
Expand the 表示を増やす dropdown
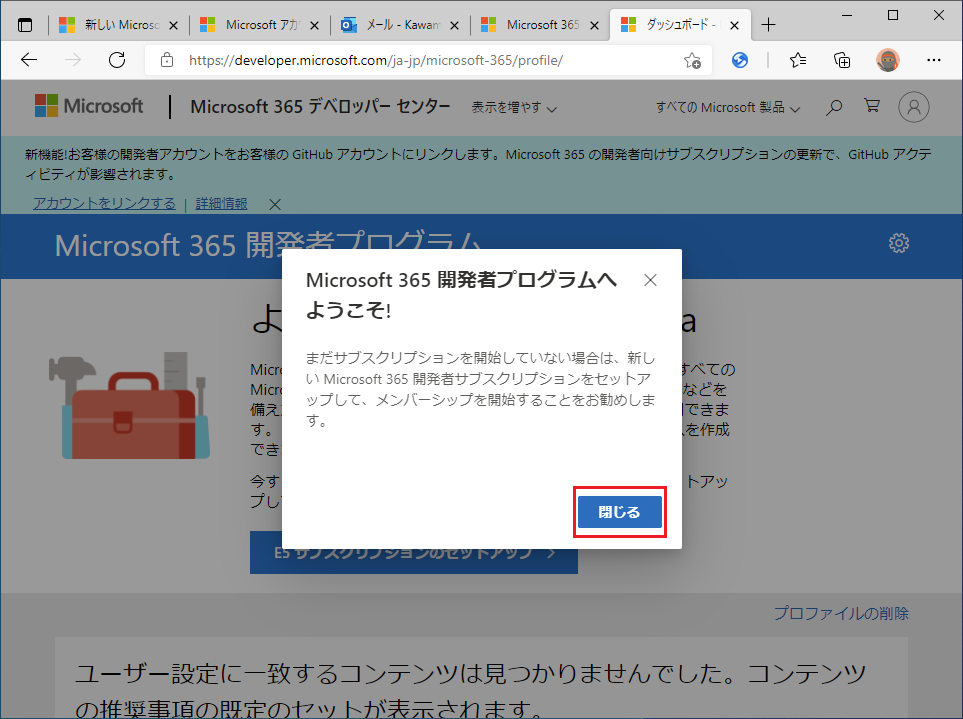(x=514, y=107)
